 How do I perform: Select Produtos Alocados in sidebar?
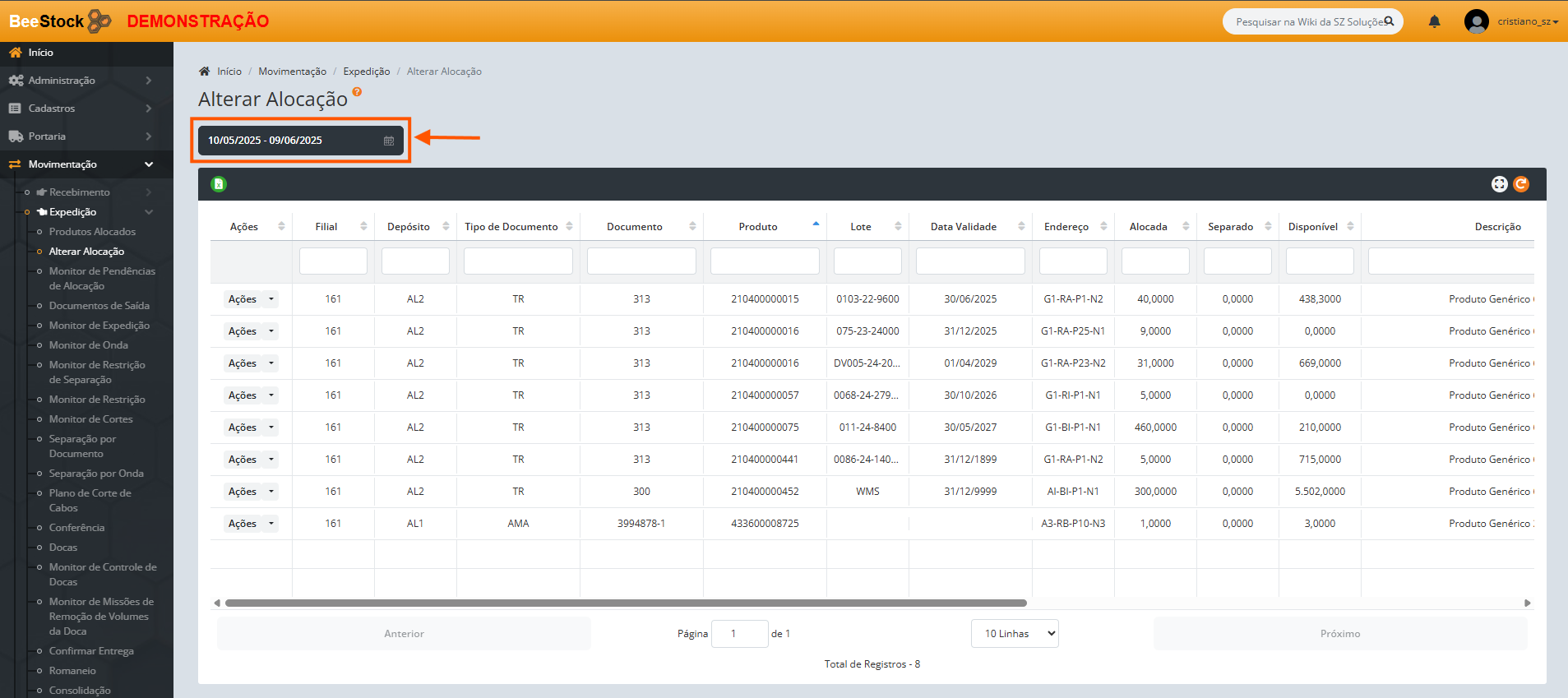(92, 232)
